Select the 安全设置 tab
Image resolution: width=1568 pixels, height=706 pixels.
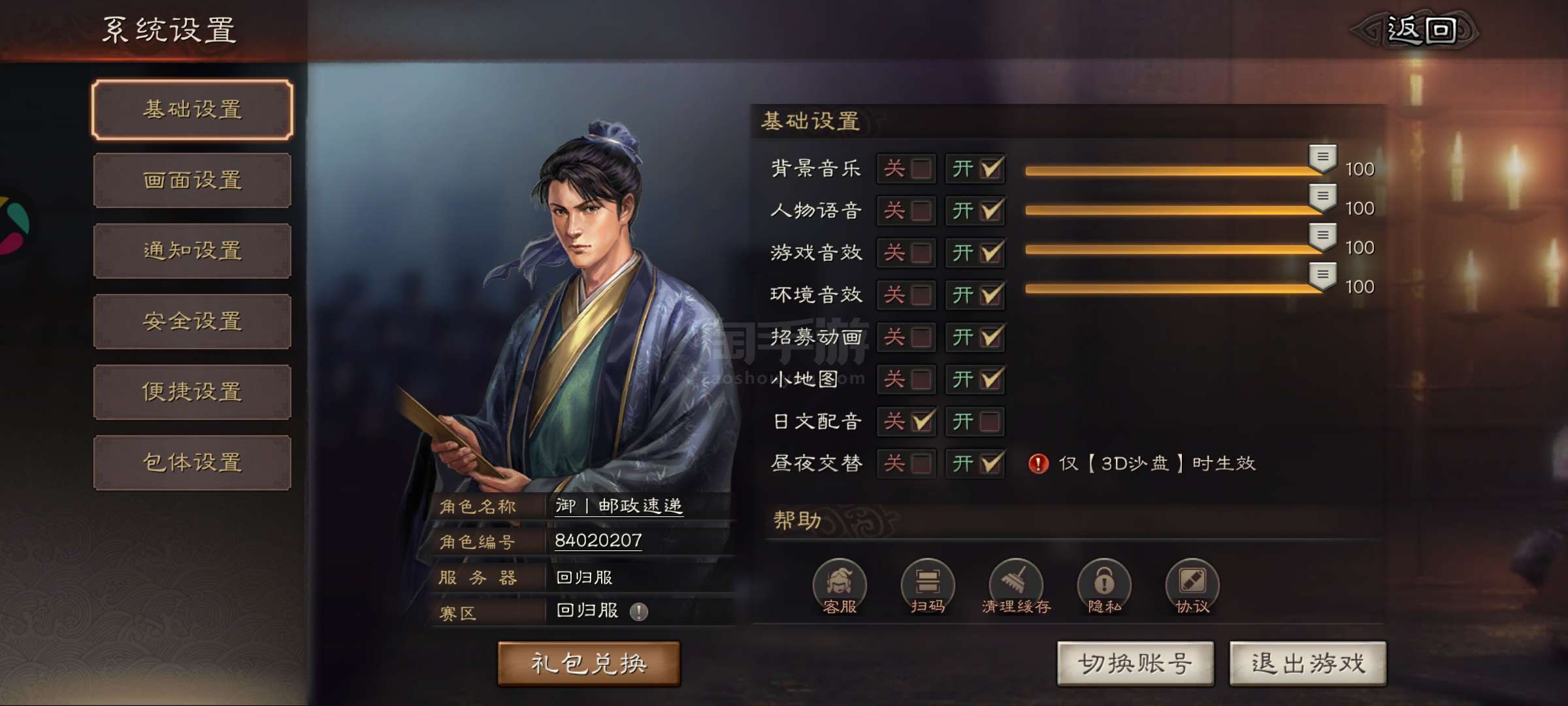coord(192,322)
